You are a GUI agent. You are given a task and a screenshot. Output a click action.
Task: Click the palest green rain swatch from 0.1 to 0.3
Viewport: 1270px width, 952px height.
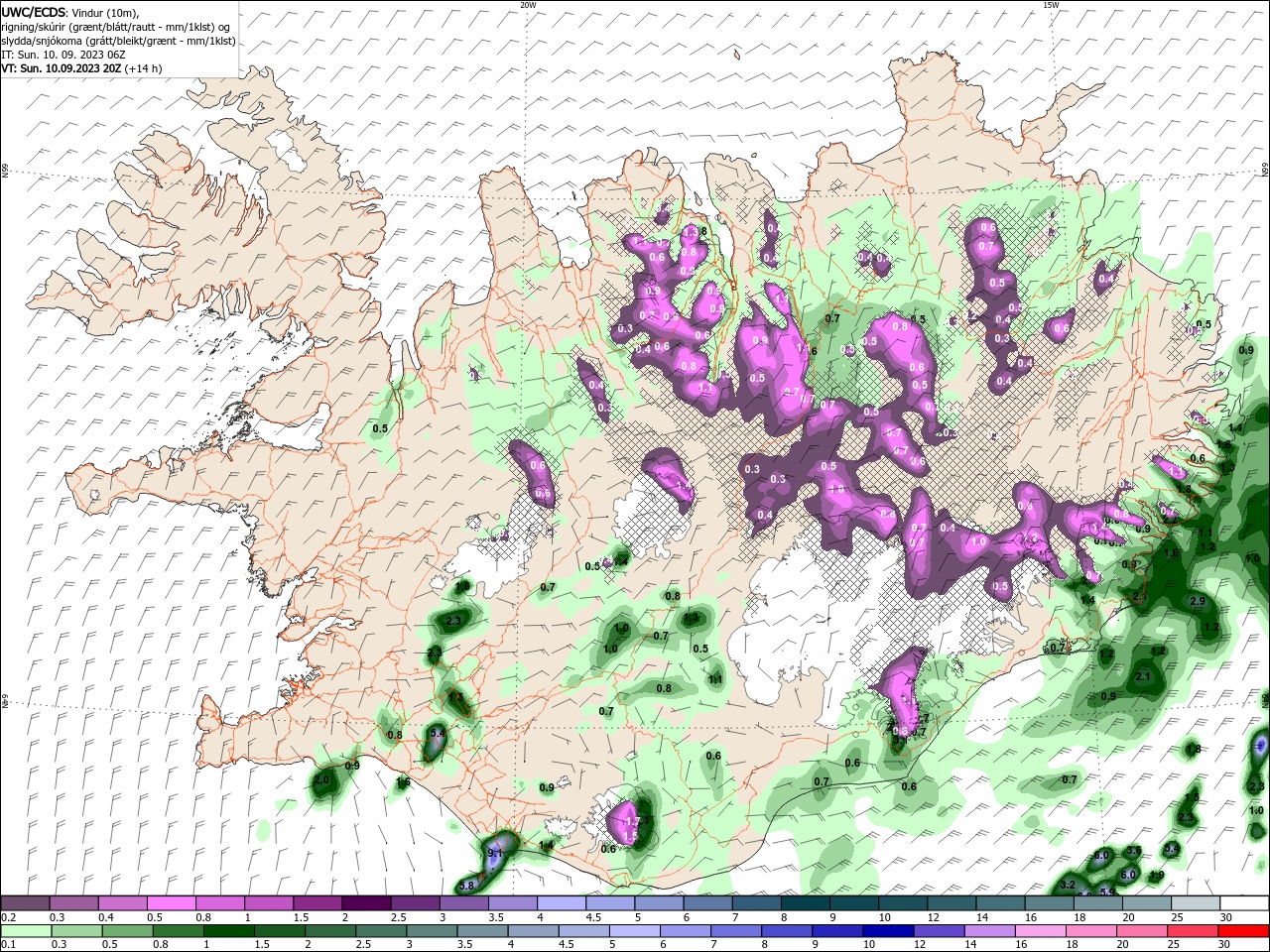[x=26, y=931]
